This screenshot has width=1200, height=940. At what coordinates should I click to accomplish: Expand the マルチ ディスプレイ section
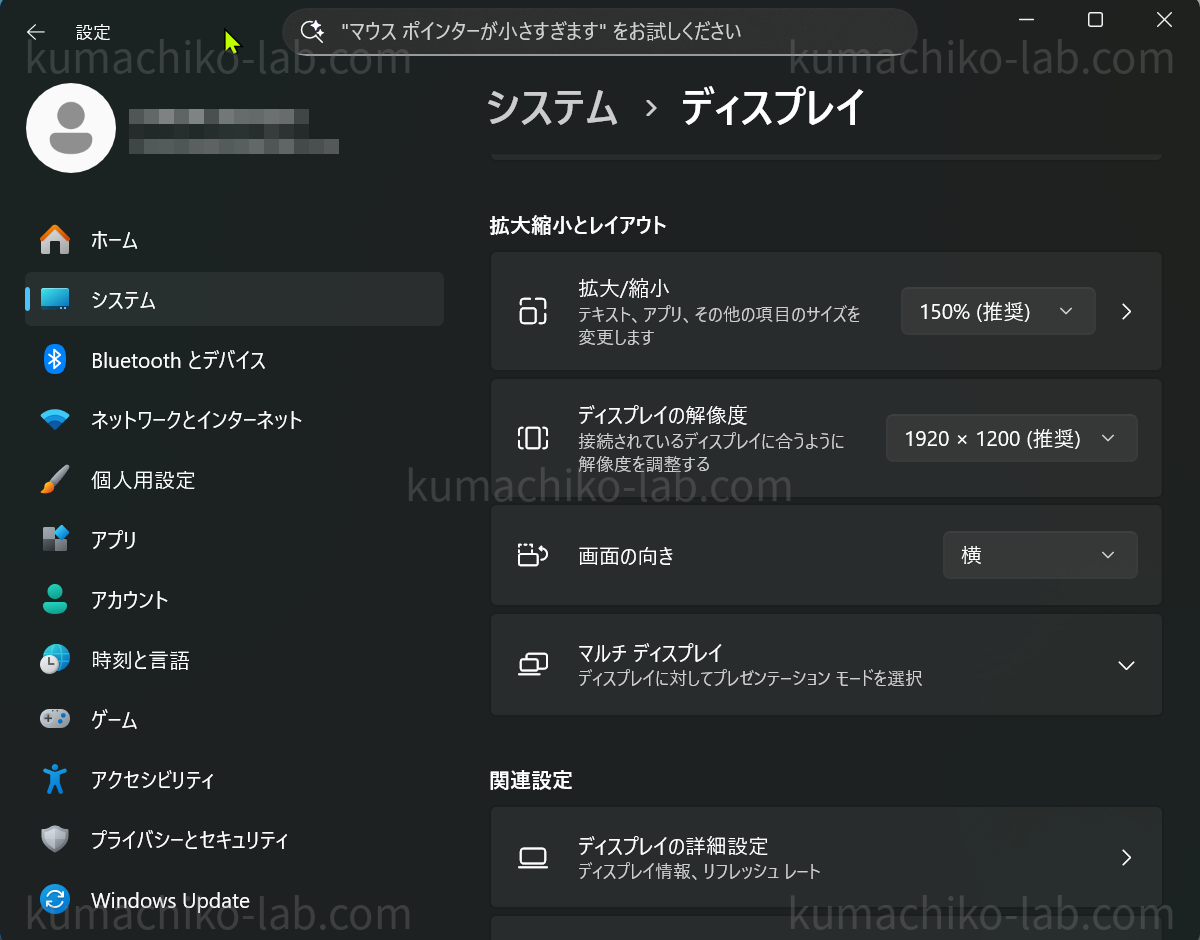tap(1126, 665)
